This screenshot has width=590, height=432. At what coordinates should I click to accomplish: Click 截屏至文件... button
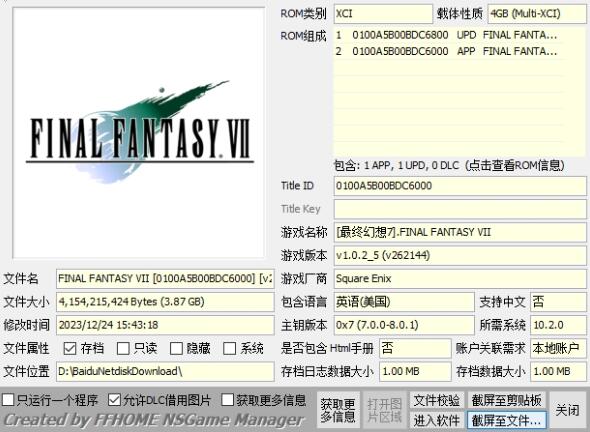tap(506, 420)
